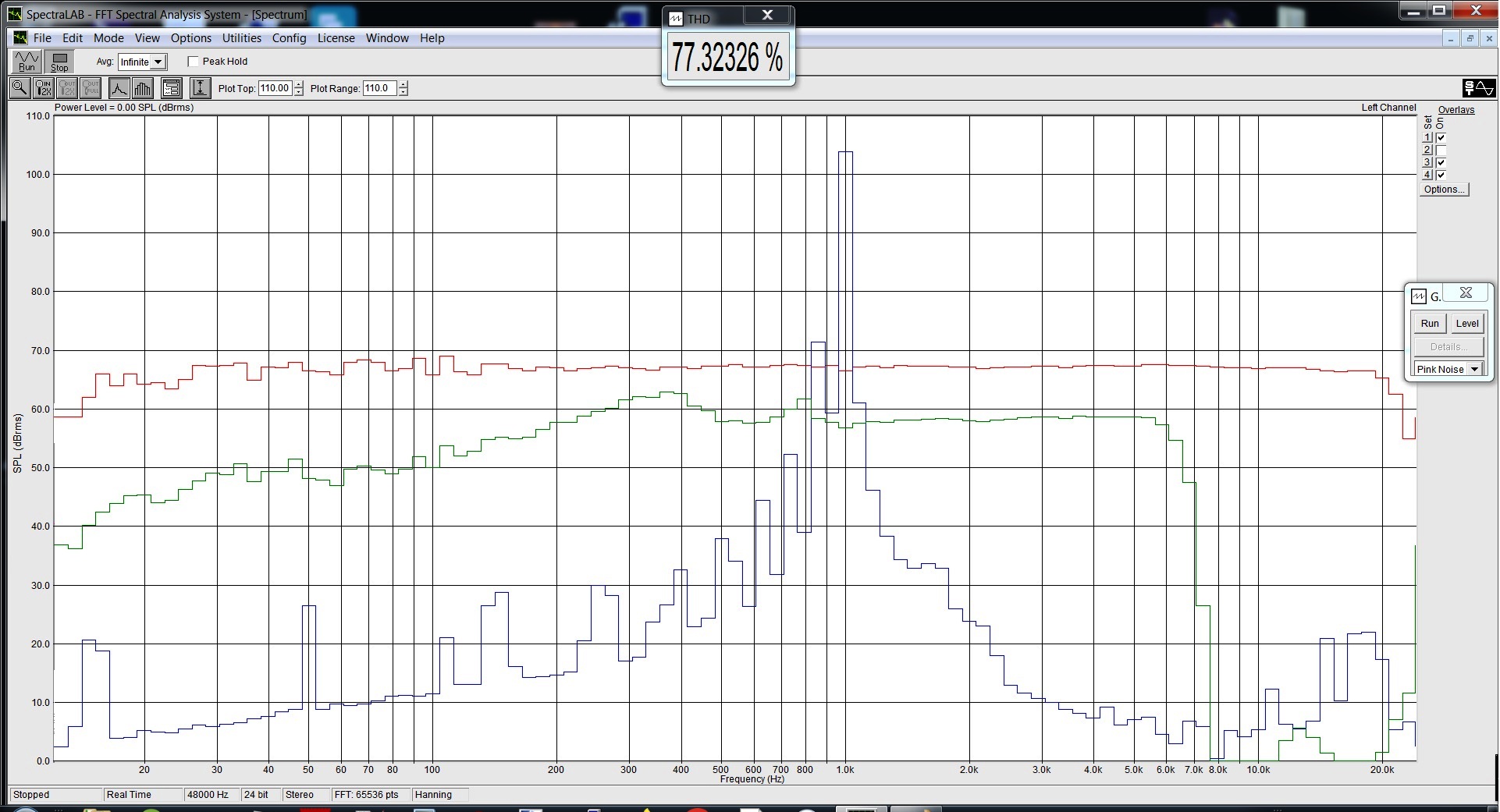
Task: Click the zoom Out Full icon
Action: pyautogui.click(x=91, y=87)
